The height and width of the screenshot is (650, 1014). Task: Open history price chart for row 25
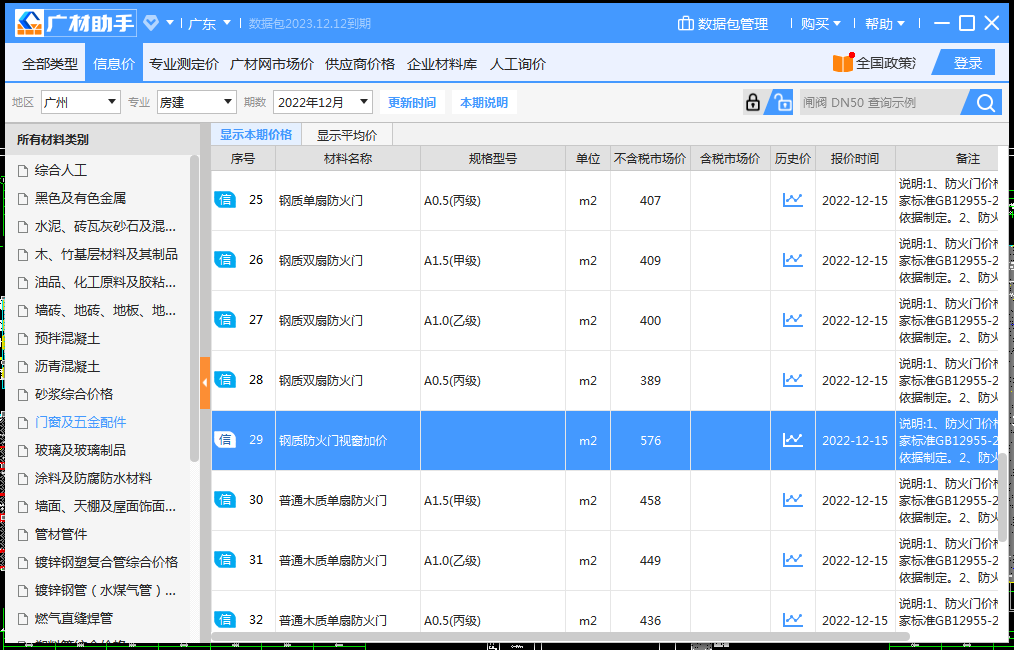pos(792,200)
